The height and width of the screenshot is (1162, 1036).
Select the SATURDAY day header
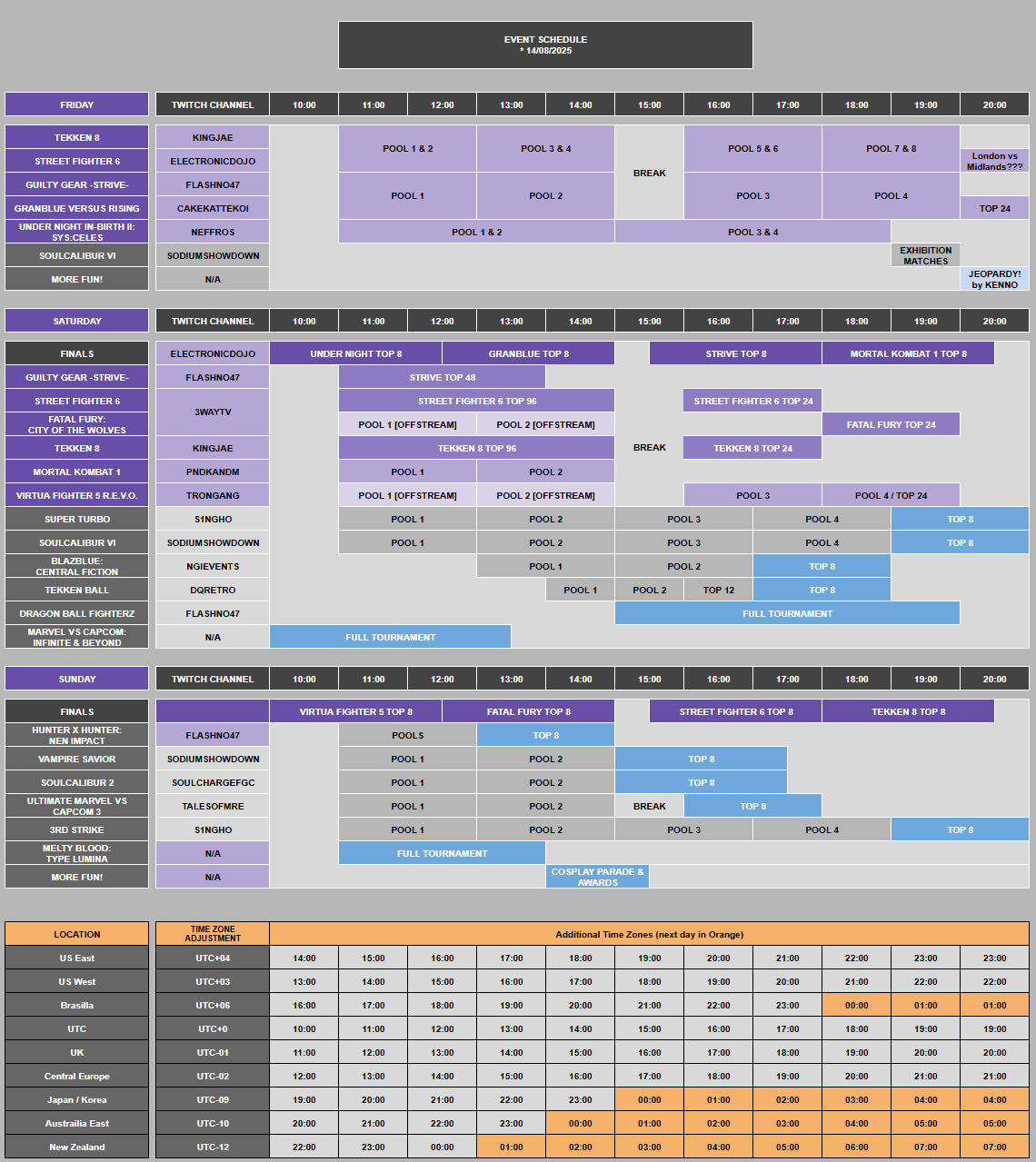tap(77, 321)
